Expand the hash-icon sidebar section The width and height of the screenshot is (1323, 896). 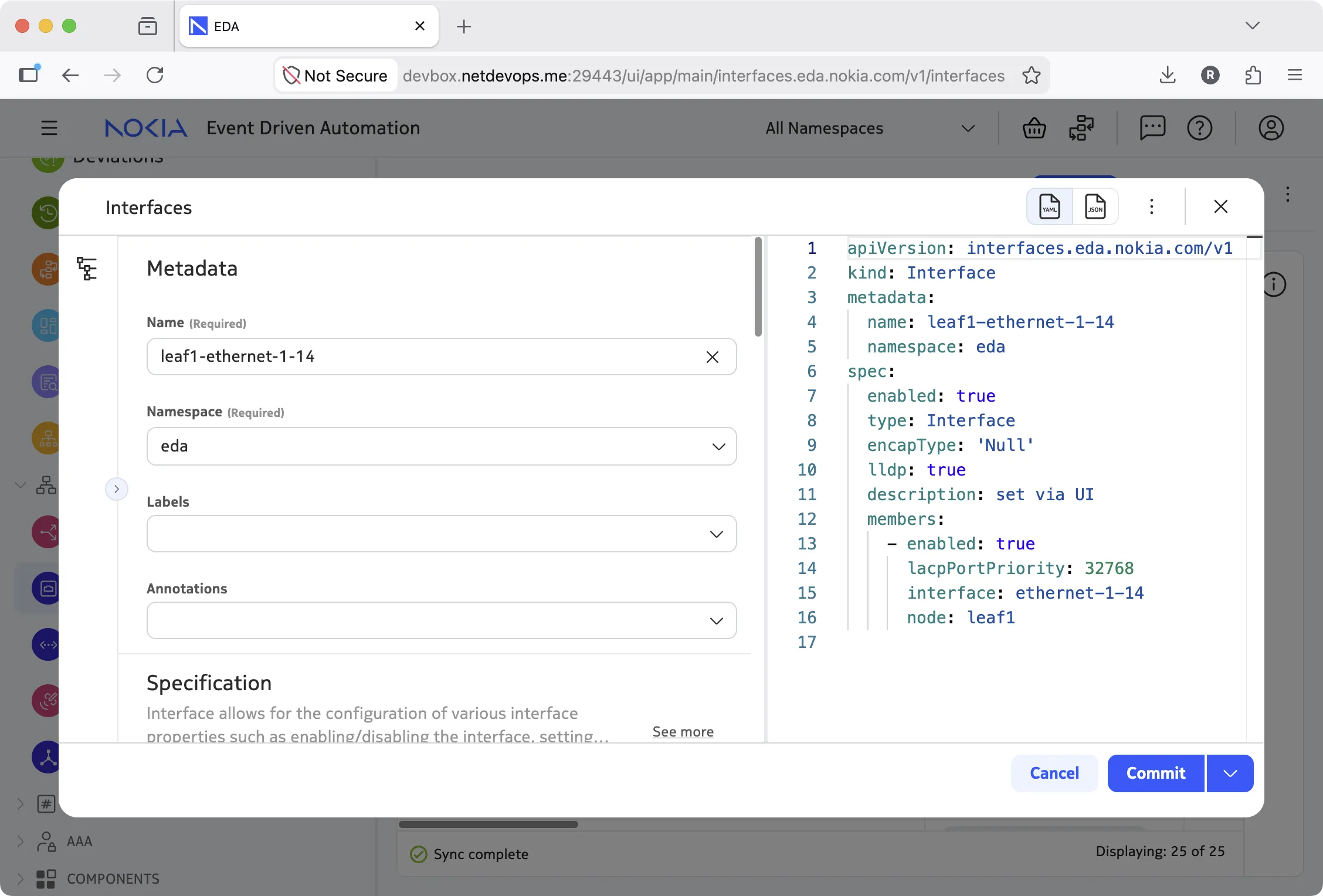tap(21, 803)
